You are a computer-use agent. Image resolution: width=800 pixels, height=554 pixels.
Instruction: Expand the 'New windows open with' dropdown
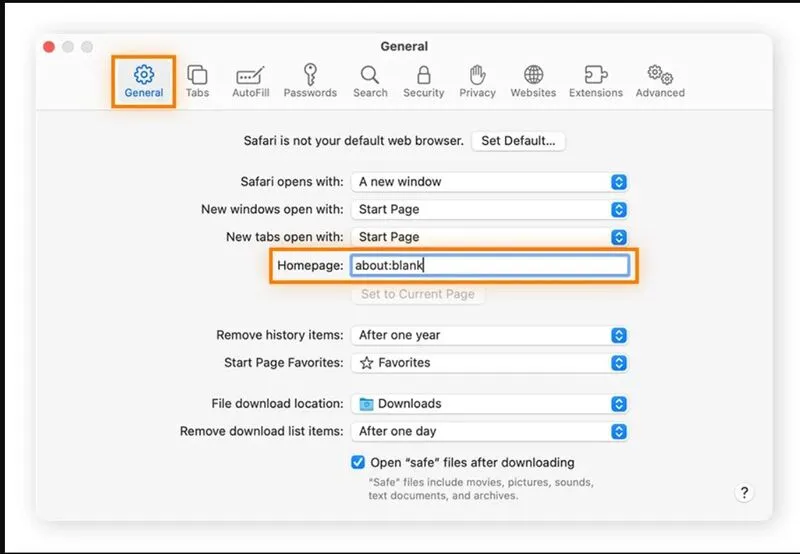pos(489,210)
